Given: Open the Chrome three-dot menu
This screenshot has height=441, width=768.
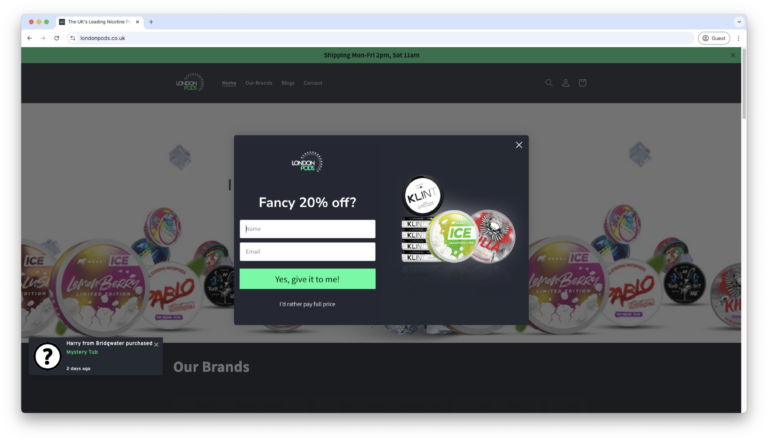Looking at the screenshot, I should pos(738,38).
